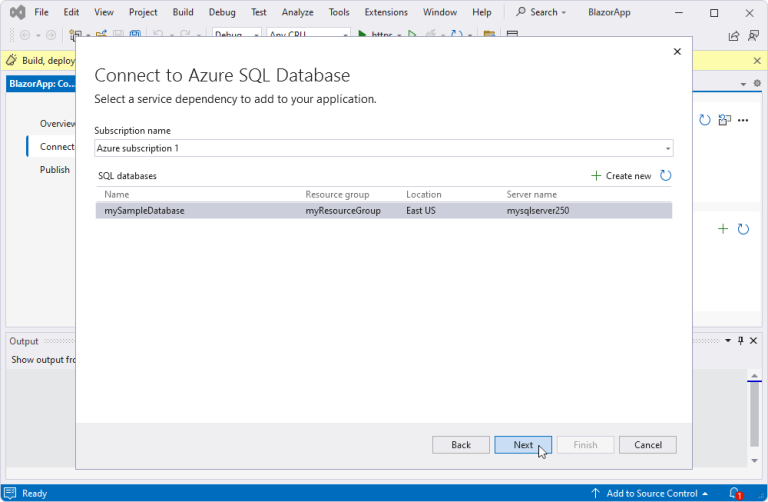Screen dimensions: 768x502
Task: Open the Extensions menu
Action: click(386, 12)
